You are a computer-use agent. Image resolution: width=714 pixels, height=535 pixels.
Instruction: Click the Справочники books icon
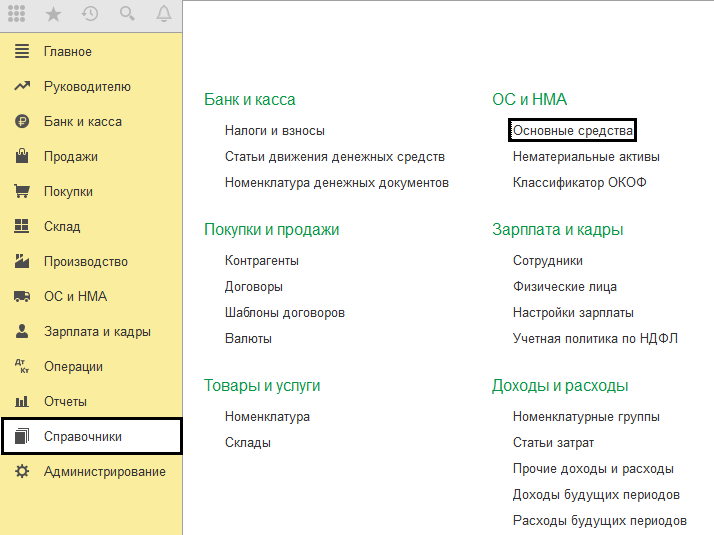[x=22, y=436]
